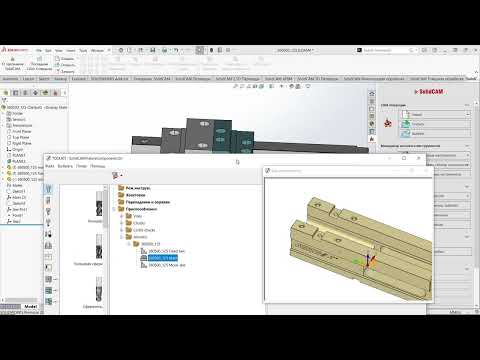The image size is (480, 360).
Task: Collapse the Приспособления folder in ToolKit tree
Action: click(x=114, y=209)
